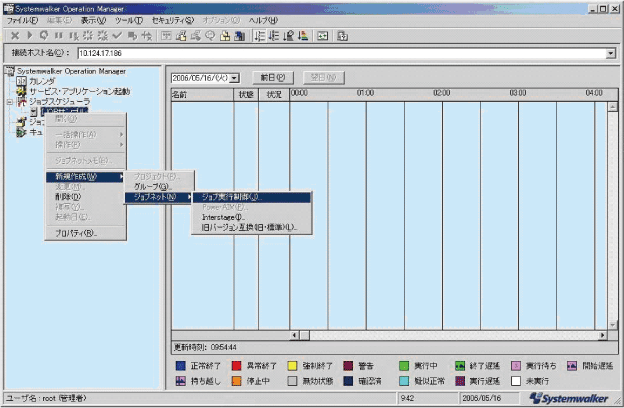Image resolution: width=624 pixels, height=408 pixels.
Task: Click the orange 停止中 legend swatch
Action: [236, 381]
